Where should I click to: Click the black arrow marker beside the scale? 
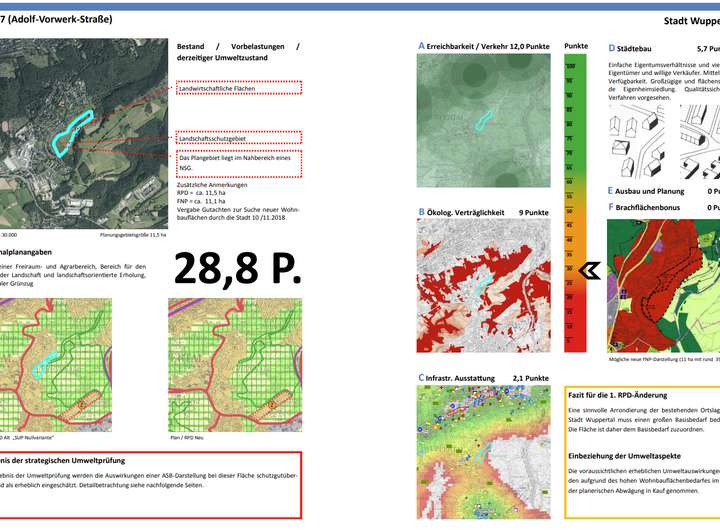590,271
